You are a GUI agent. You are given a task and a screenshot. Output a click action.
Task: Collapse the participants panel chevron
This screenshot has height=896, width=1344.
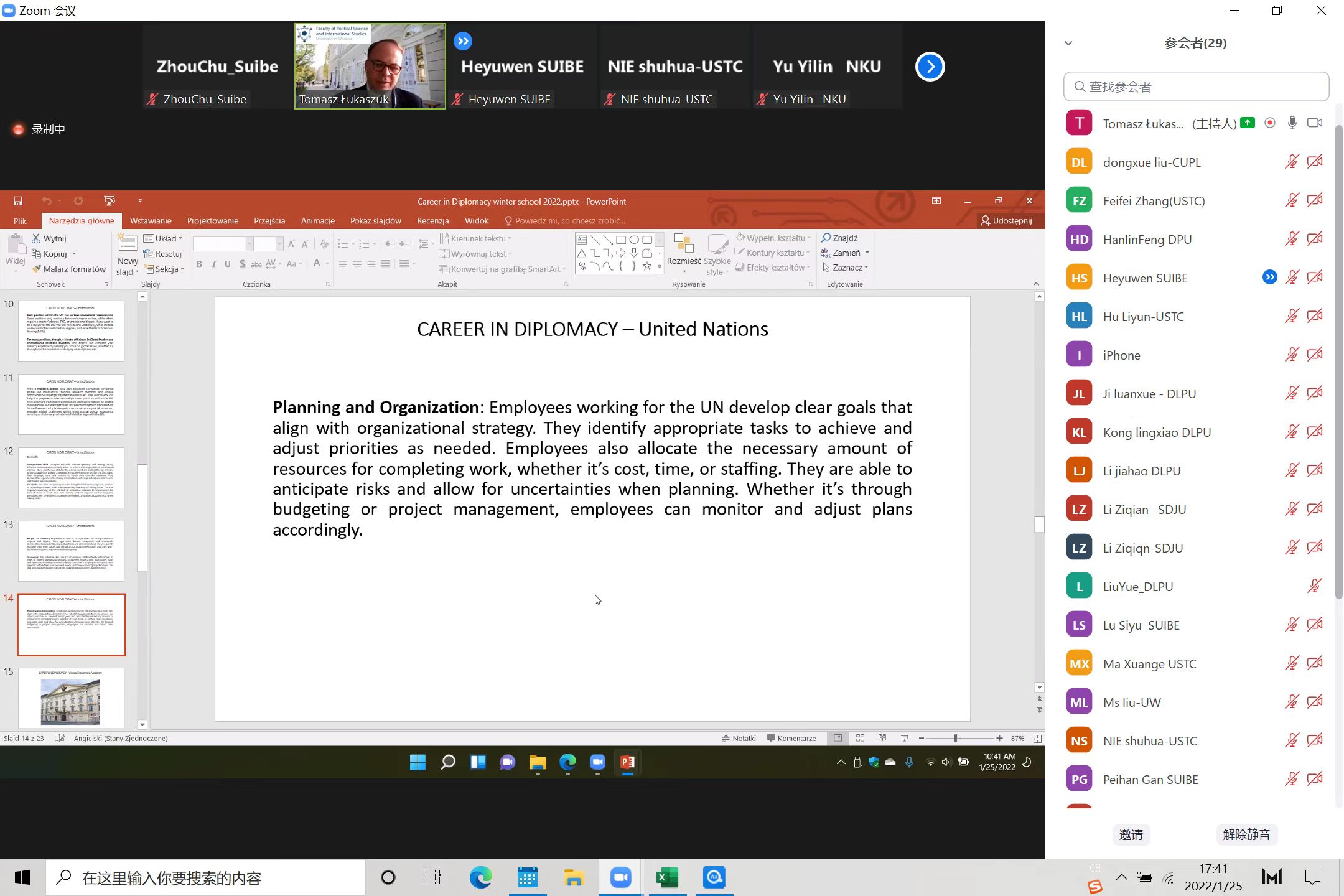click(1068, 43)
